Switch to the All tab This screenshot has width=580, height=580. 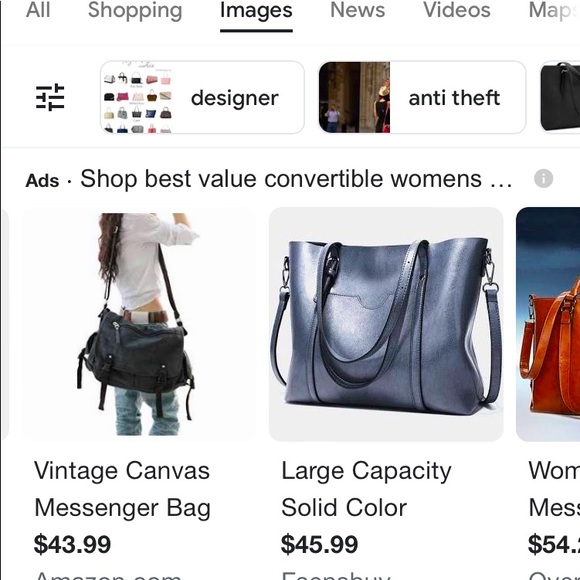click(38, 10)
